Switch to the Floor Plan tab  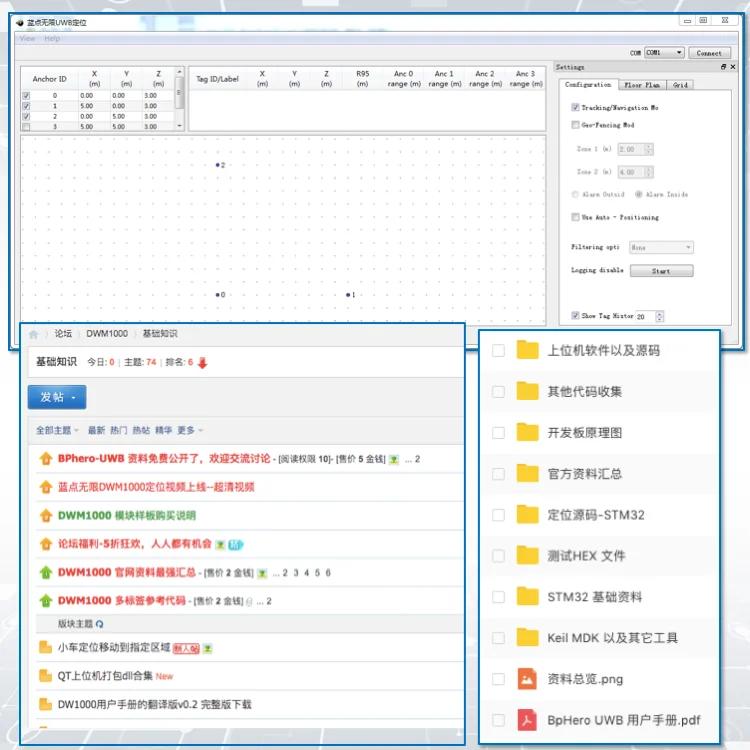point(642,85)
